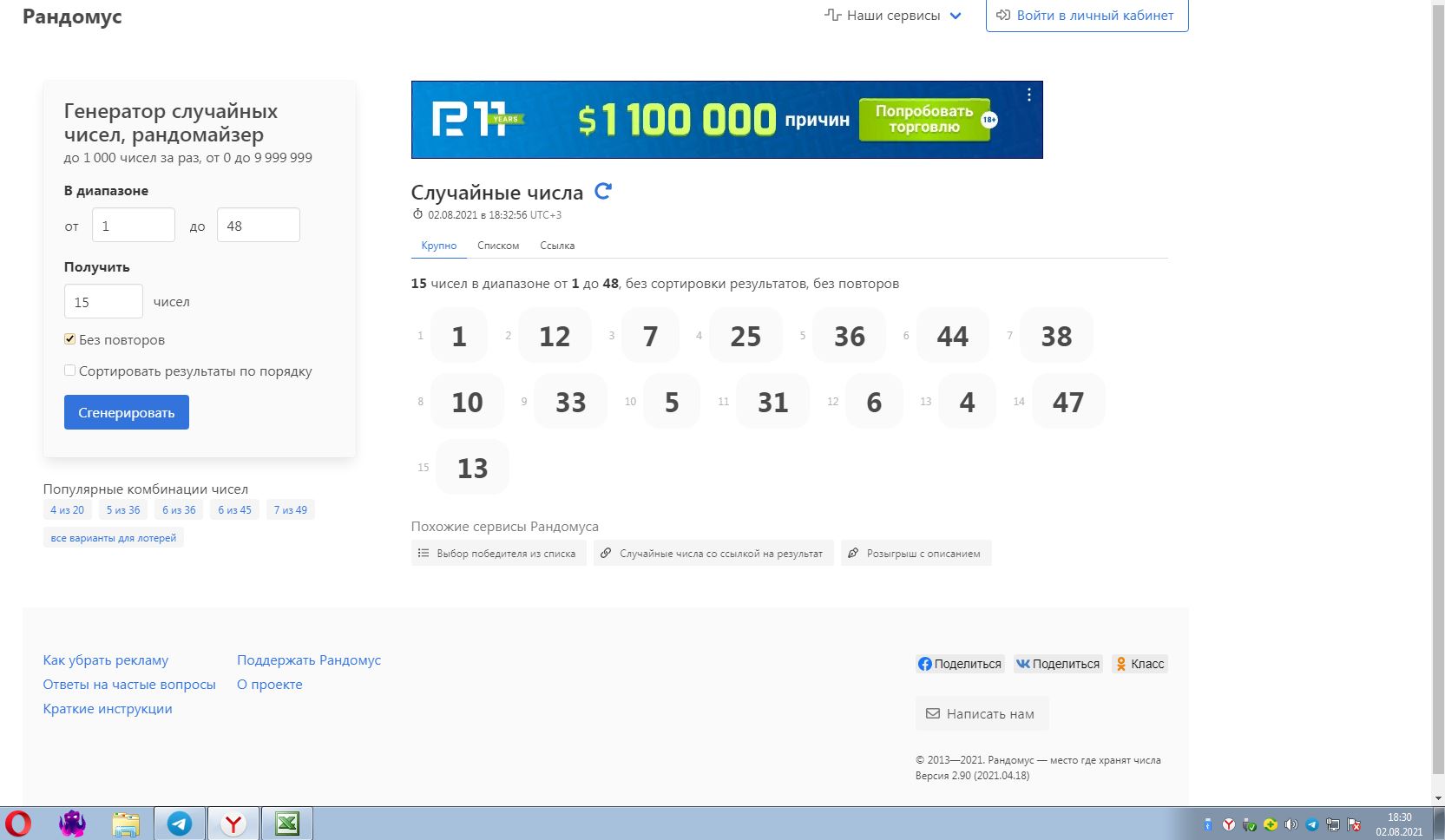This screenshot has height=840, width=1445.
Task: Focus the range 'от' input field
Action: tap(134, 226)
